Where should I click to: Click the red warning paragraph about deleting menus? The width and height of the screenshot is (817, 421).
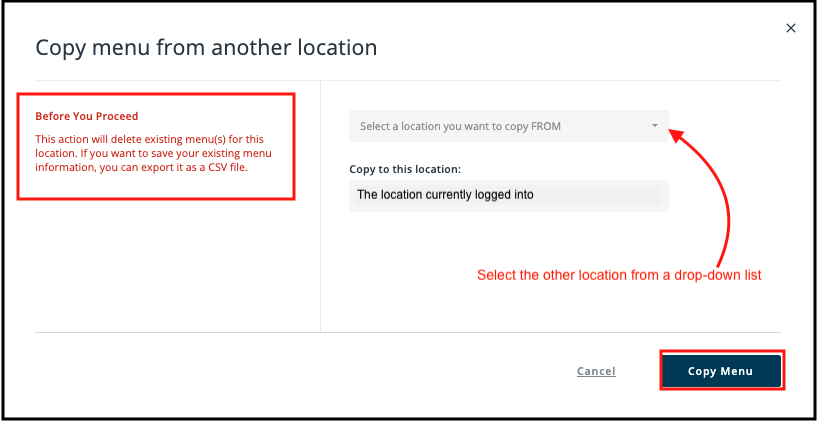click(154, 154)
